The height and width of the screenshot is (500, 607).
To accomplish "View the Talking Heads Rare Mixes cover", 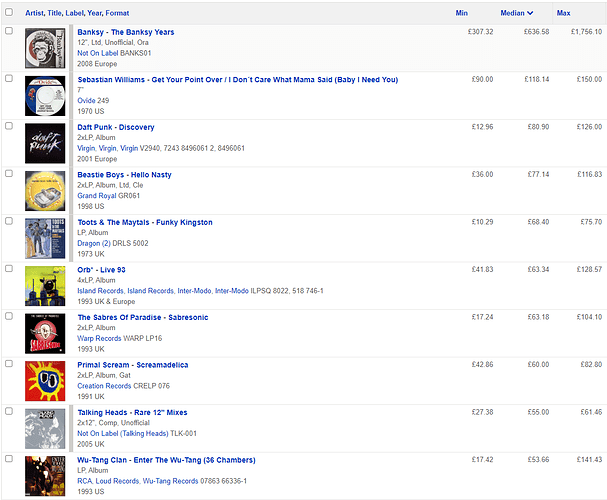I will pyautogui.click(x=45, y=428).
